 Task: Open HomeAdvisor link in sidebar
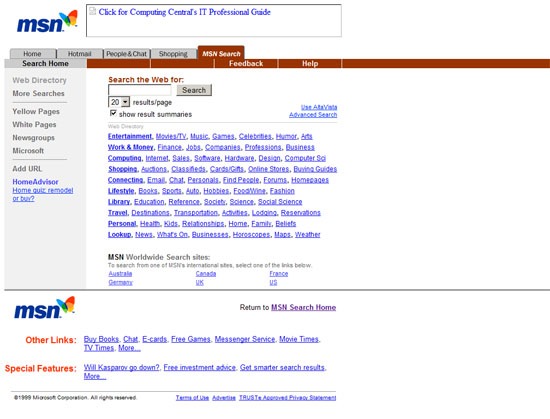click(35, 182)
